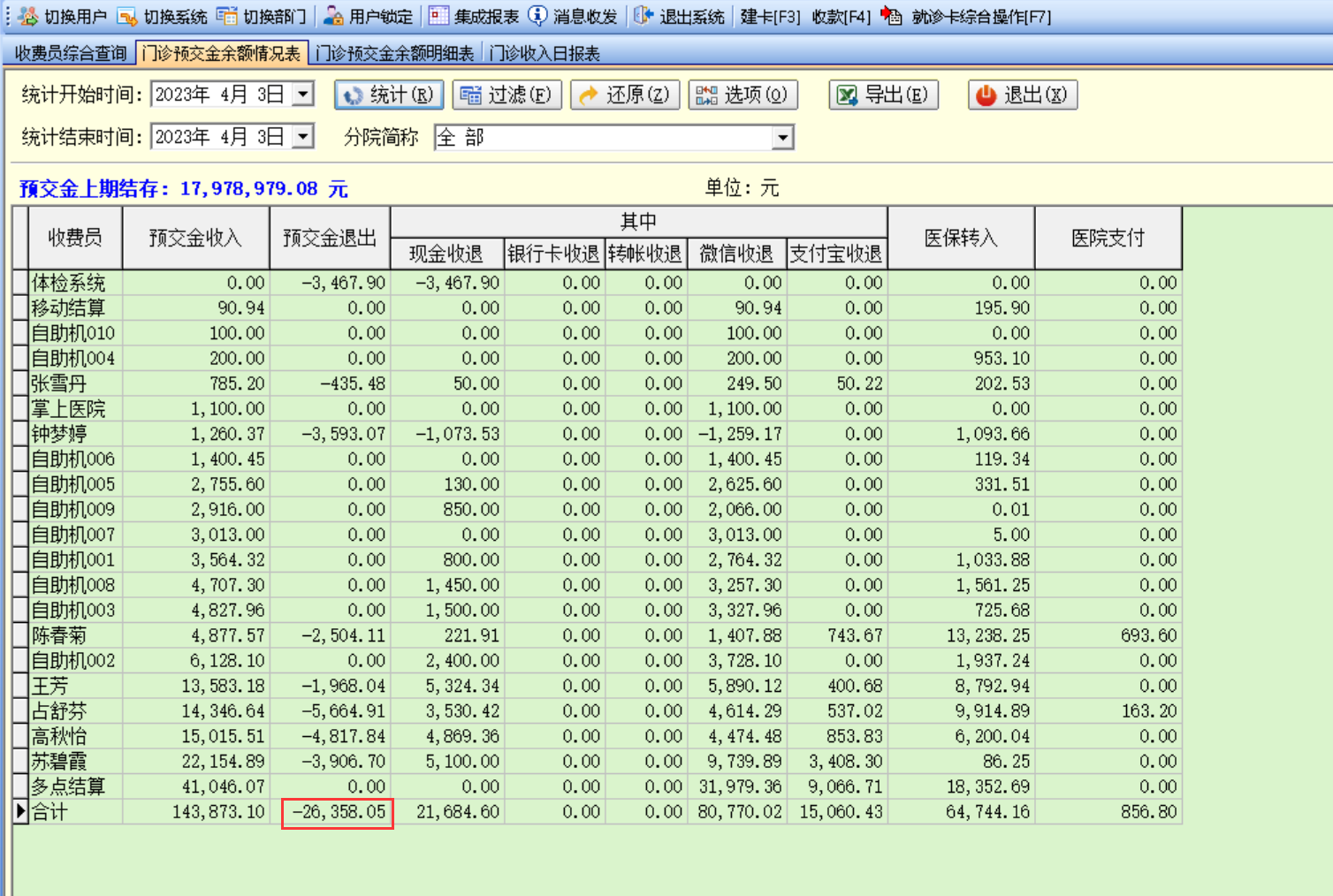Click the row selector beside 体检系统
Viewport: 1333px width, 896px height.
click(20, 283)
